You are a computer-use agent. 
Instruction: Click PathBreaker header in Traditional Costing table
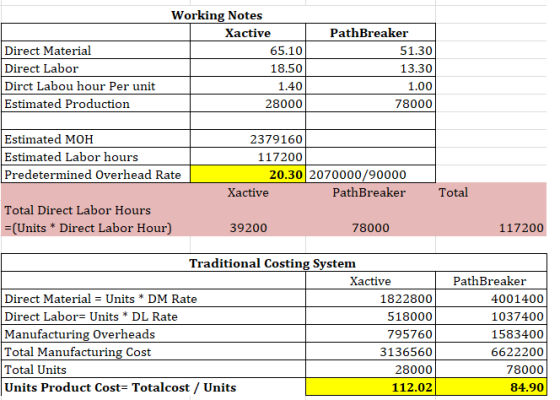[x=490, y=281]
